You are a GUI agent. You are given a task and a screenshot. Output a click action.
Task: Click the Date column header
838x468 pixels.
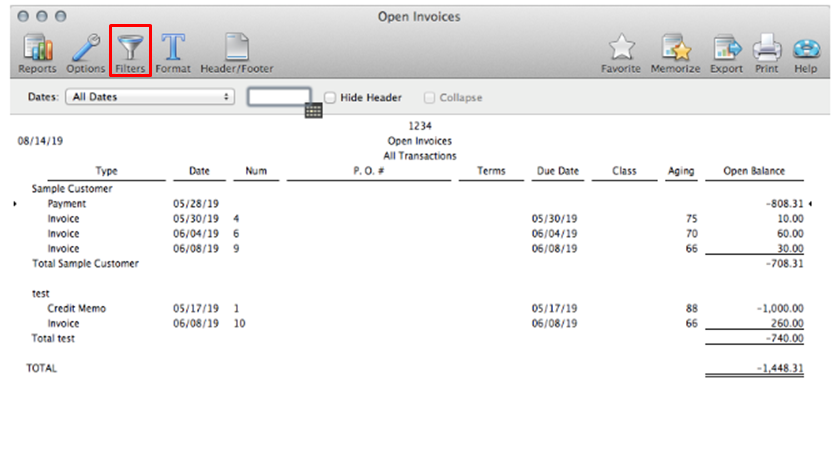[x=199, y=171]
